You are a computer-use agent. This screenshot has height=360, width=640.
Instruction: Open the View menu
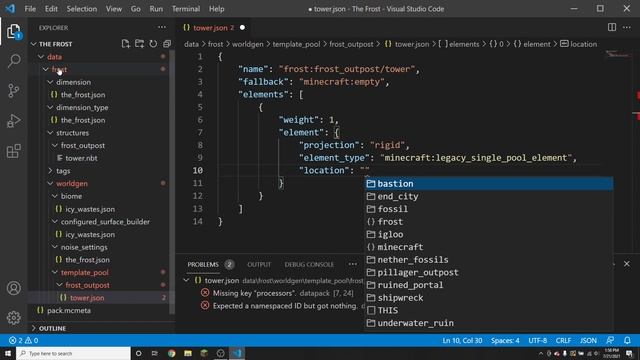[x=114, y=9]
